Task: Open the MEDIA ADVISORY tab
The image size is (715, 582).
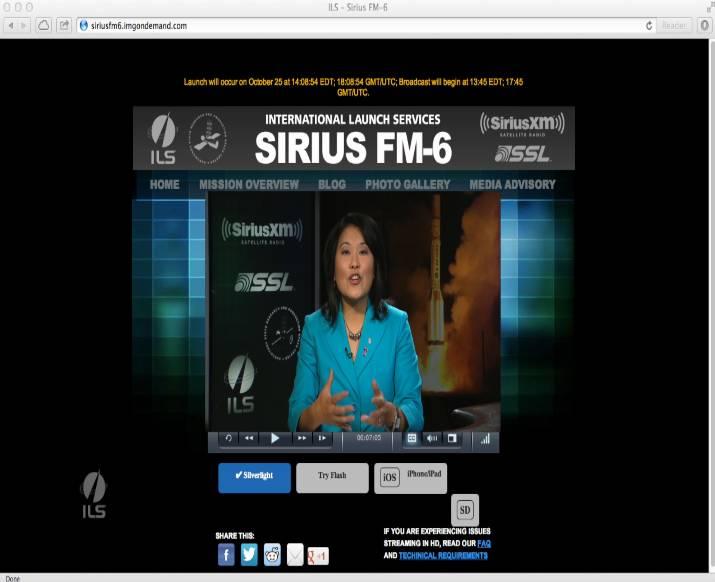Action: pyautogui.click(x=513, y=185)
